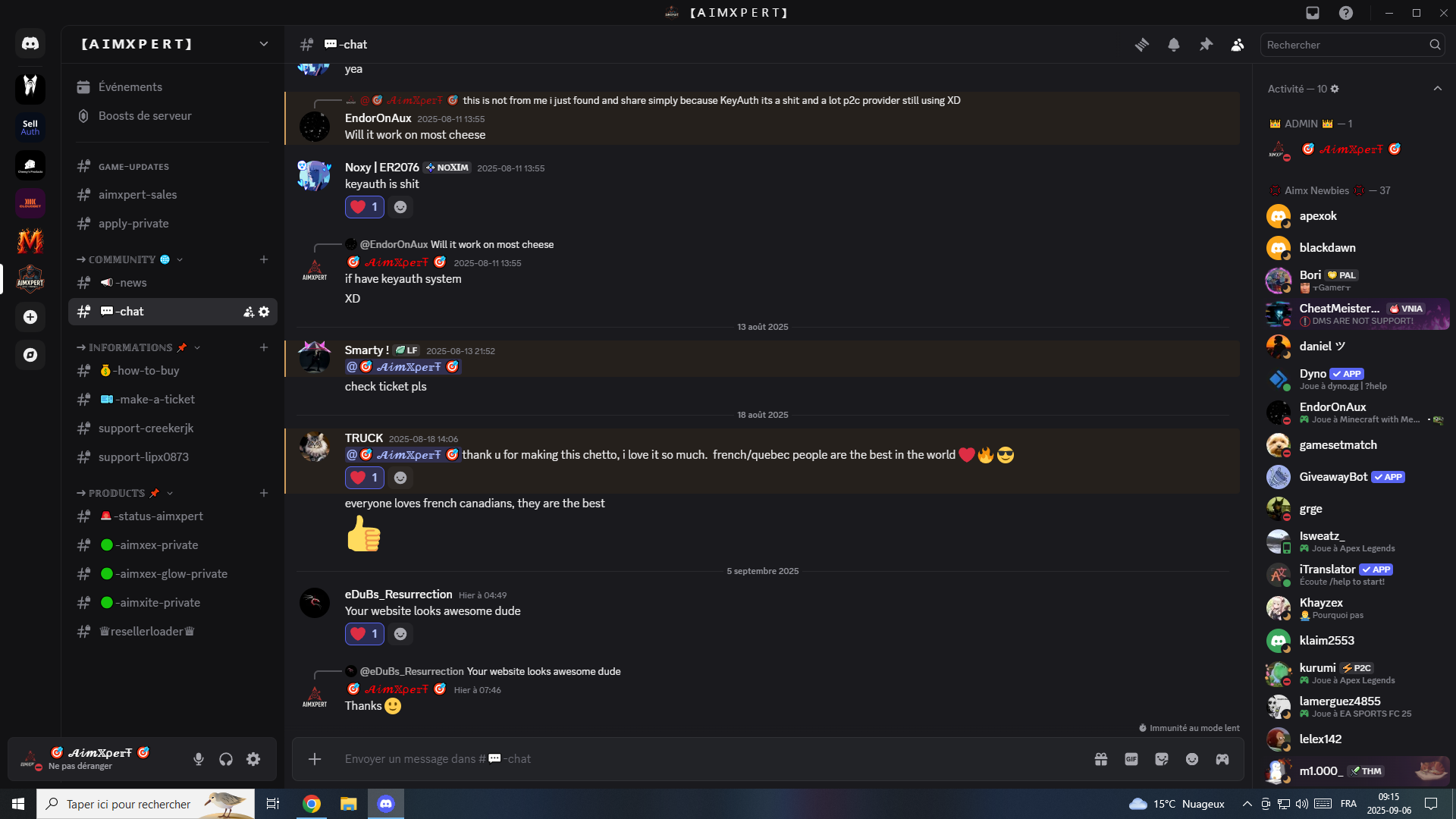Toggle headphones deafen in user panel
The height and width of the screenshot is (819, 1456).
(226, 759)
